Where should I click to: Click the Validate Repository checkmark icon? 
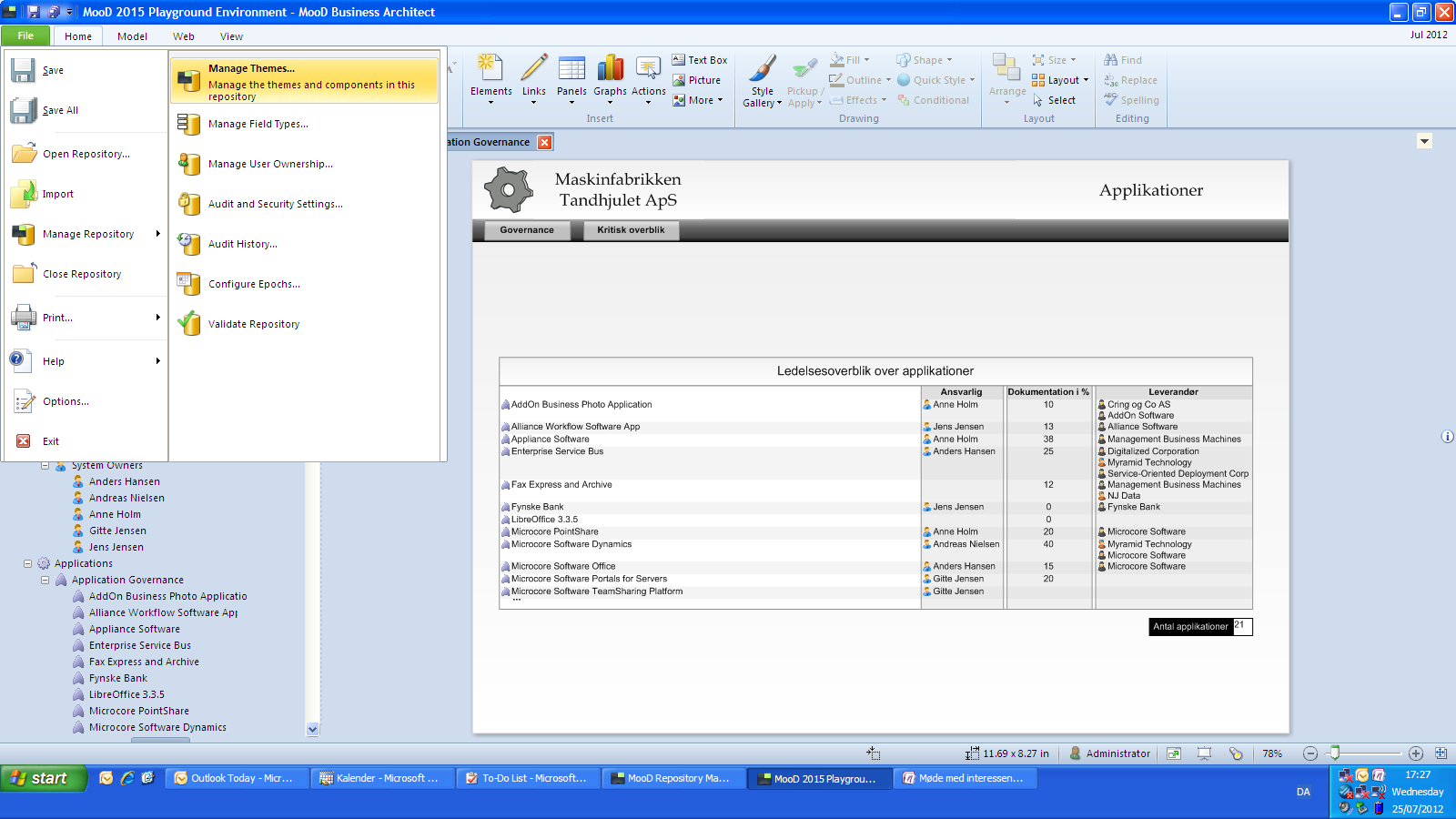(x=189, y=324)
